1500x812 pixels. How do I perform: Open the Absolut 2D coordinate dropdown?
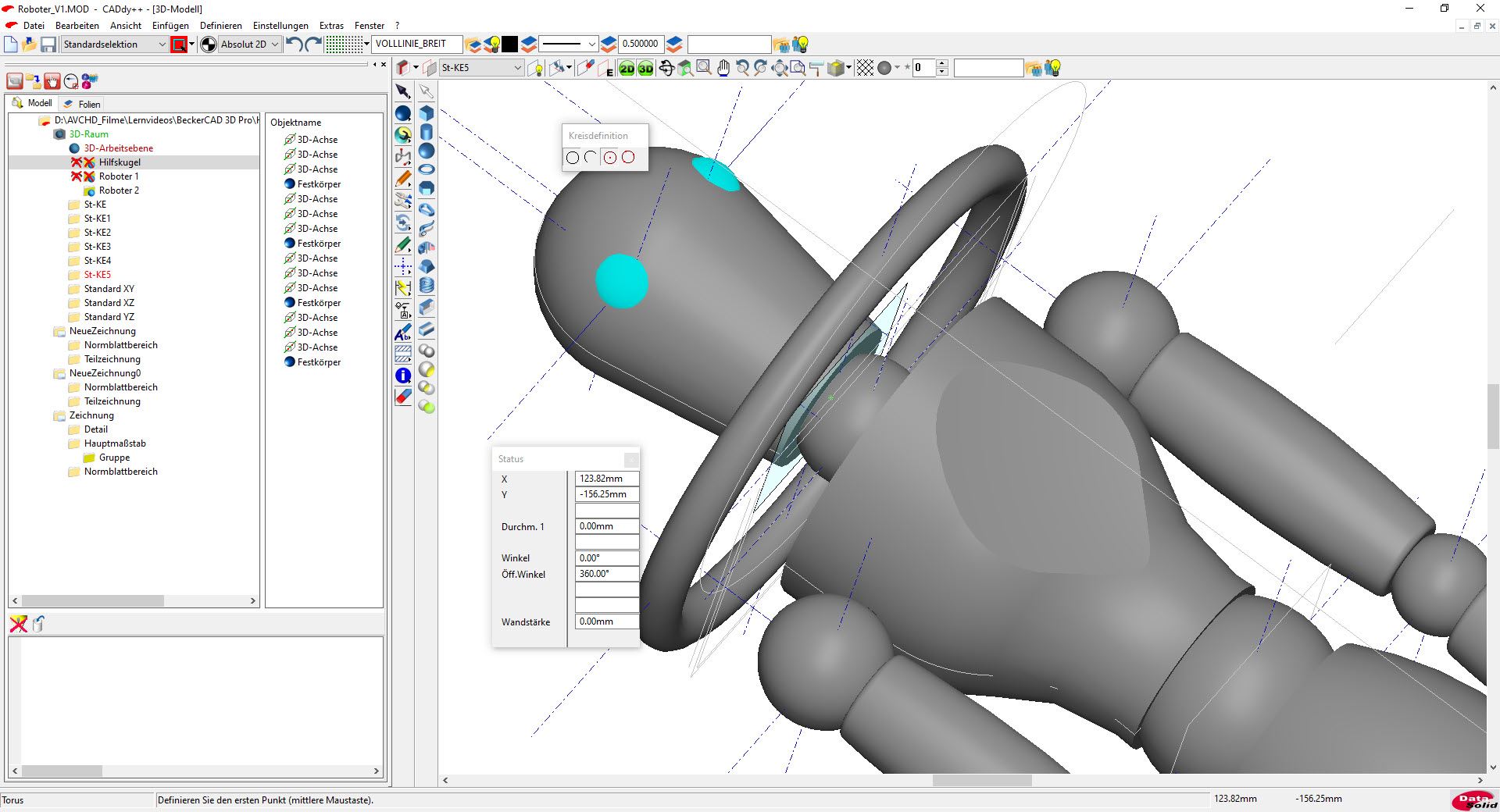pyautogui.click(x=274, y=45)
